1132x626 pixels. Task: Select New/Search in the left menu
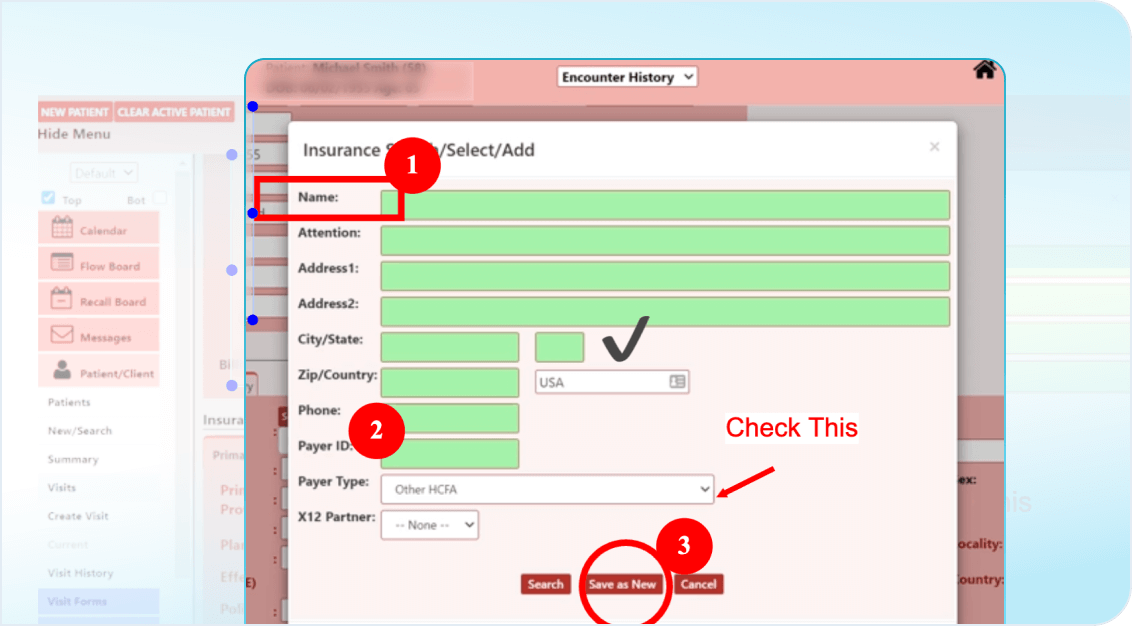(80, 431)
